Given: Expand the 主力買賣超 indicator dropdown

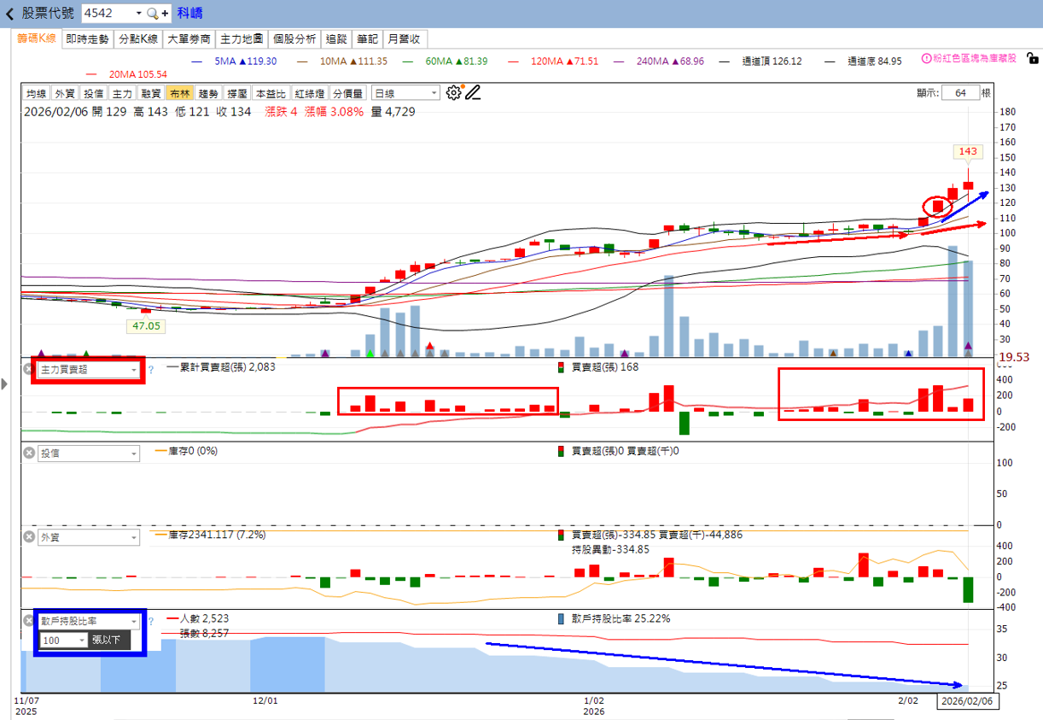Looking at the screenshot, I should click(88, 369).
